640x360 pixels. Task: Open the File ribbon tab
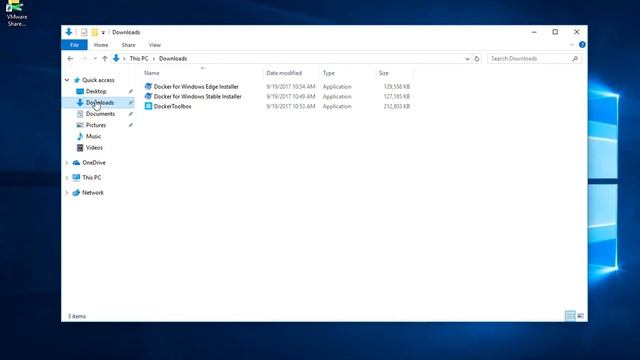click(74, 45)
